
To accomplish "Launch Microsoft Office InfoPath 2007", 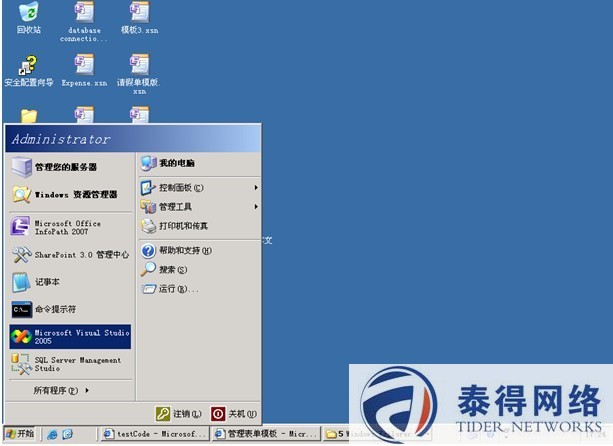I will point(70,227).
